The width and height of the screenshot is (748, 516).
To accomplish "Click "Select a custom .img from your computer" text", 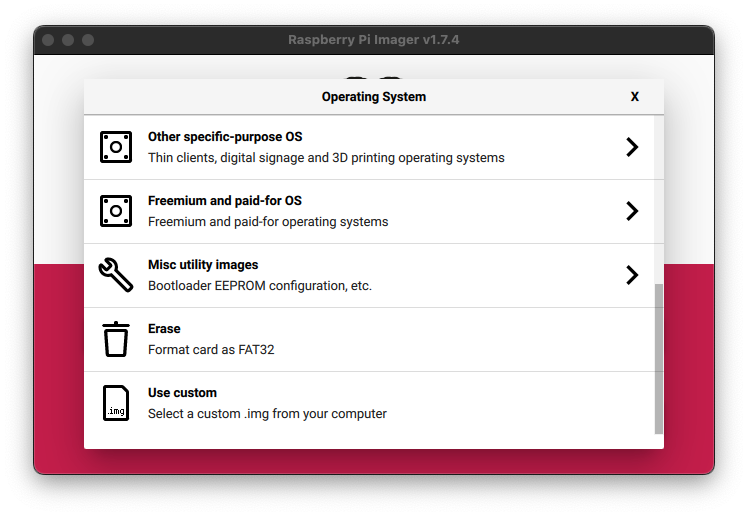I will click(x=267, y=414).
